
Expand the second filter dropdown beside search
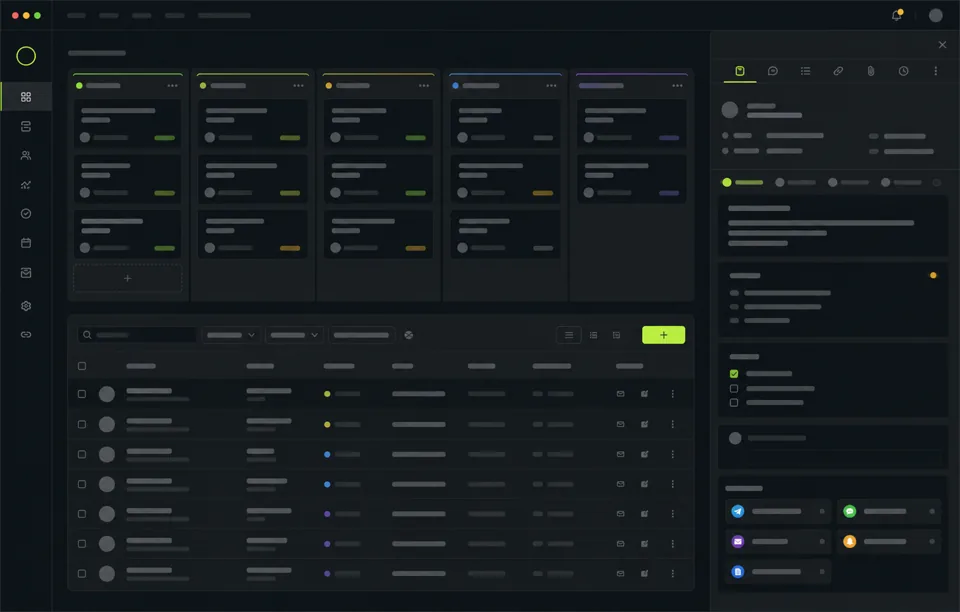click(x=294, y=335)
